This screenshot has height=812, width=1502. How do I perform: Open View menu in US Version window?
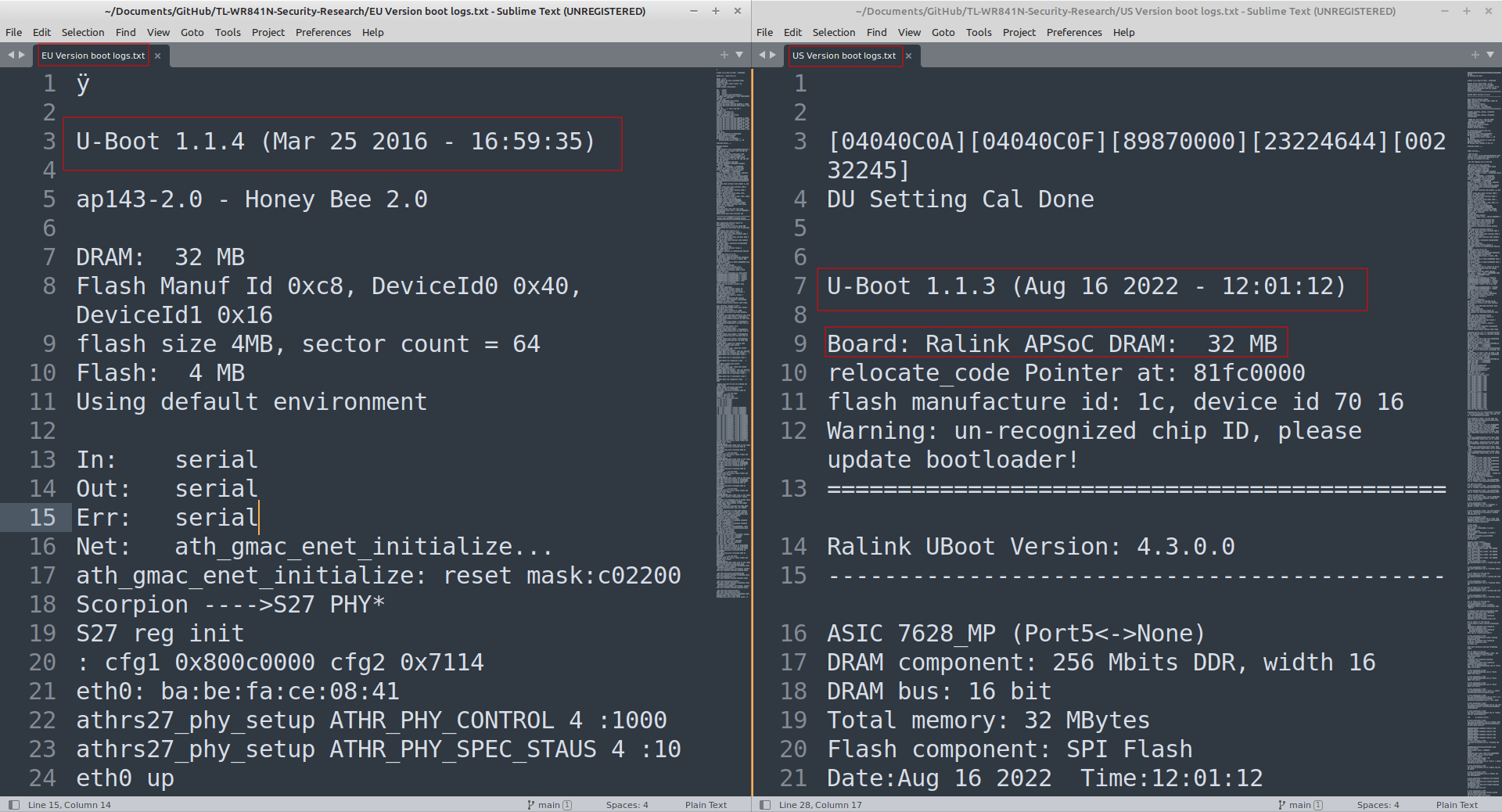[x=909, y=32]
